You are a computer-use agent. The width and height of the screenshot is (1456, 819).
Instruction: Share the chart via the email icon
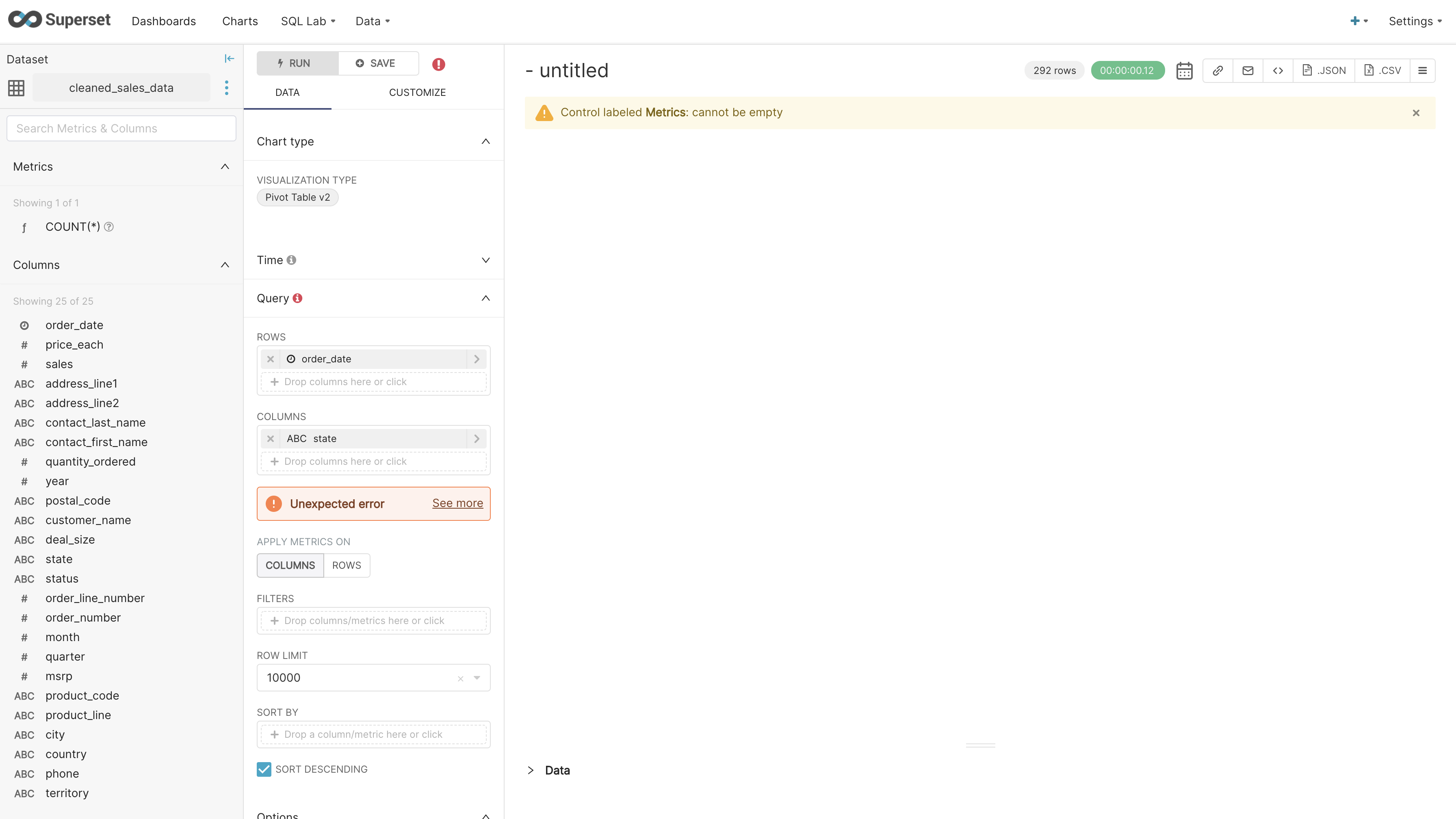[x=1248, y=70]
